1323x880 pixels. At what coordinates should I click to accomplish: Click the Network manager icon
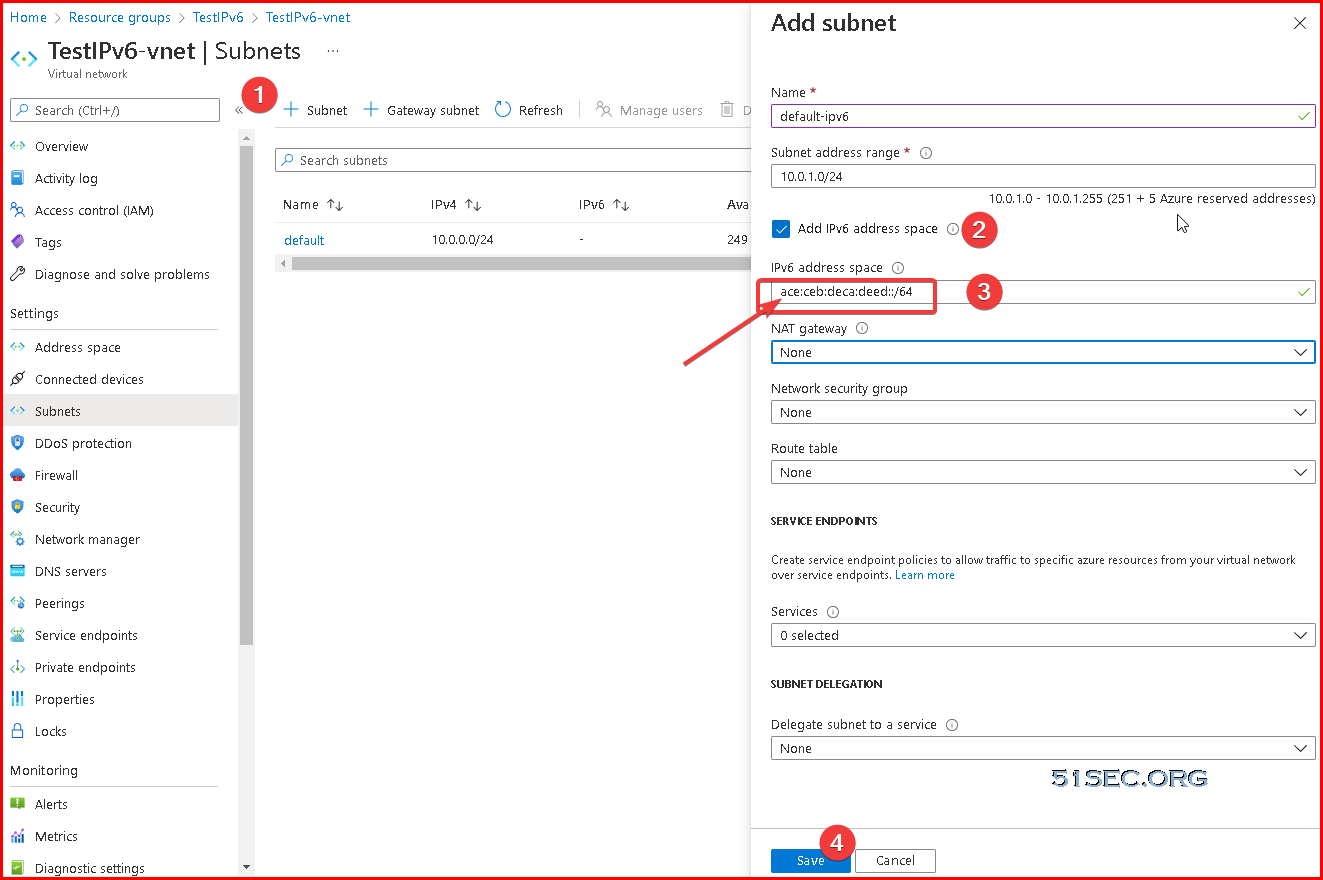(x=17, y=539)
